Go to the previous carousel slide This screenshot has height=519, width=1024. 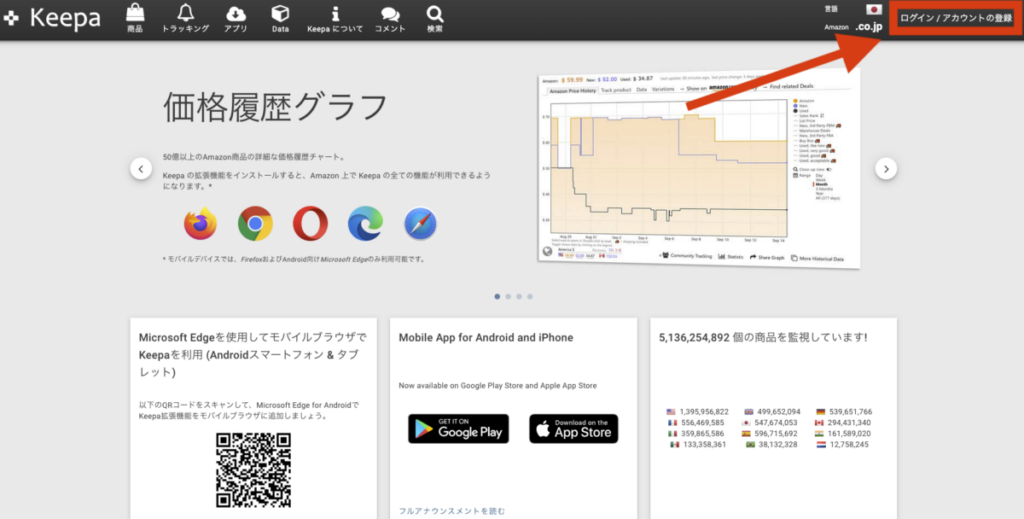(x=141, y=168)
